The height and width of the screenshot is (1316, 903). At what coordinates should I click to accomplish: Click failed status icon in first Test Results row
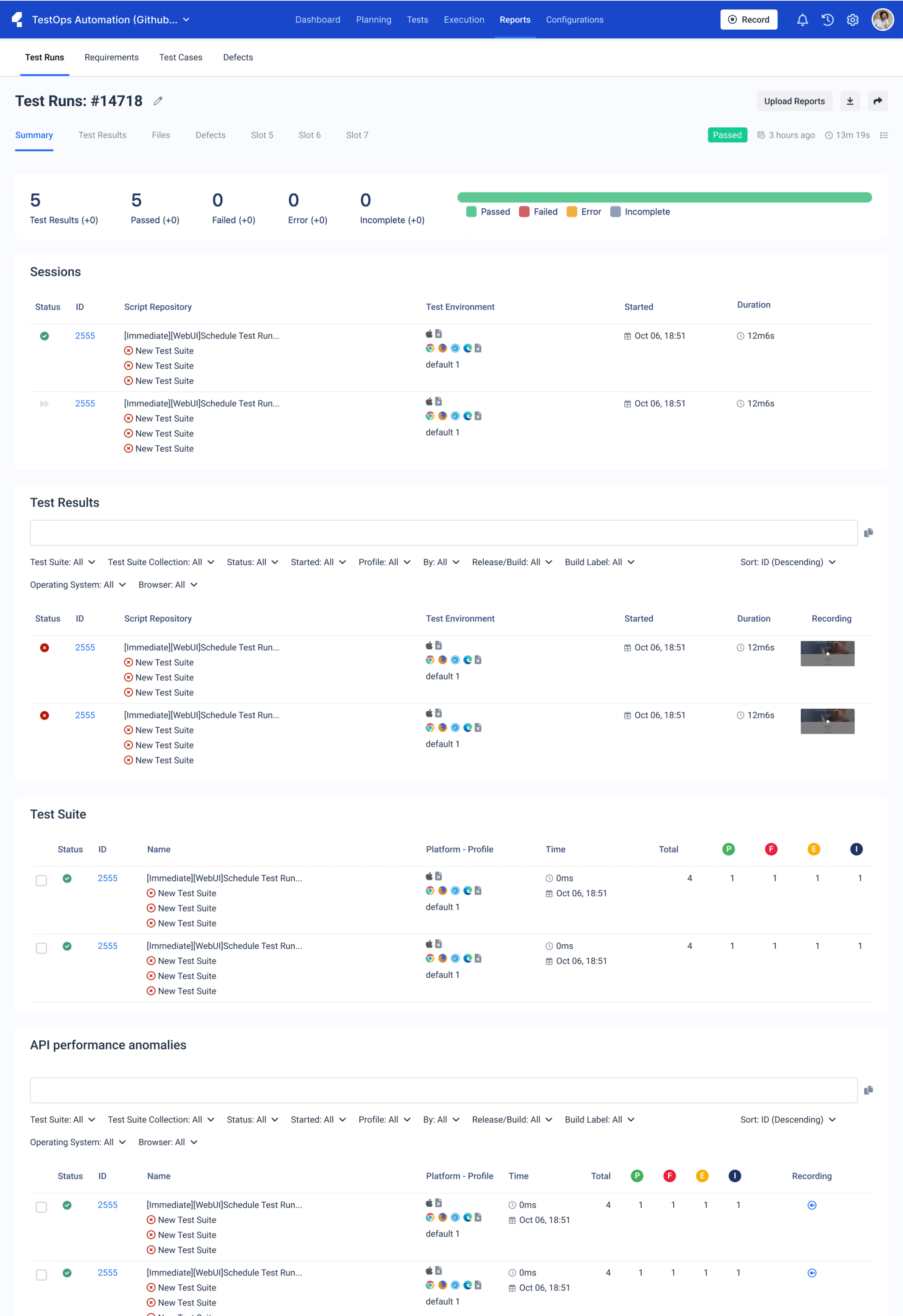(44, 648)
